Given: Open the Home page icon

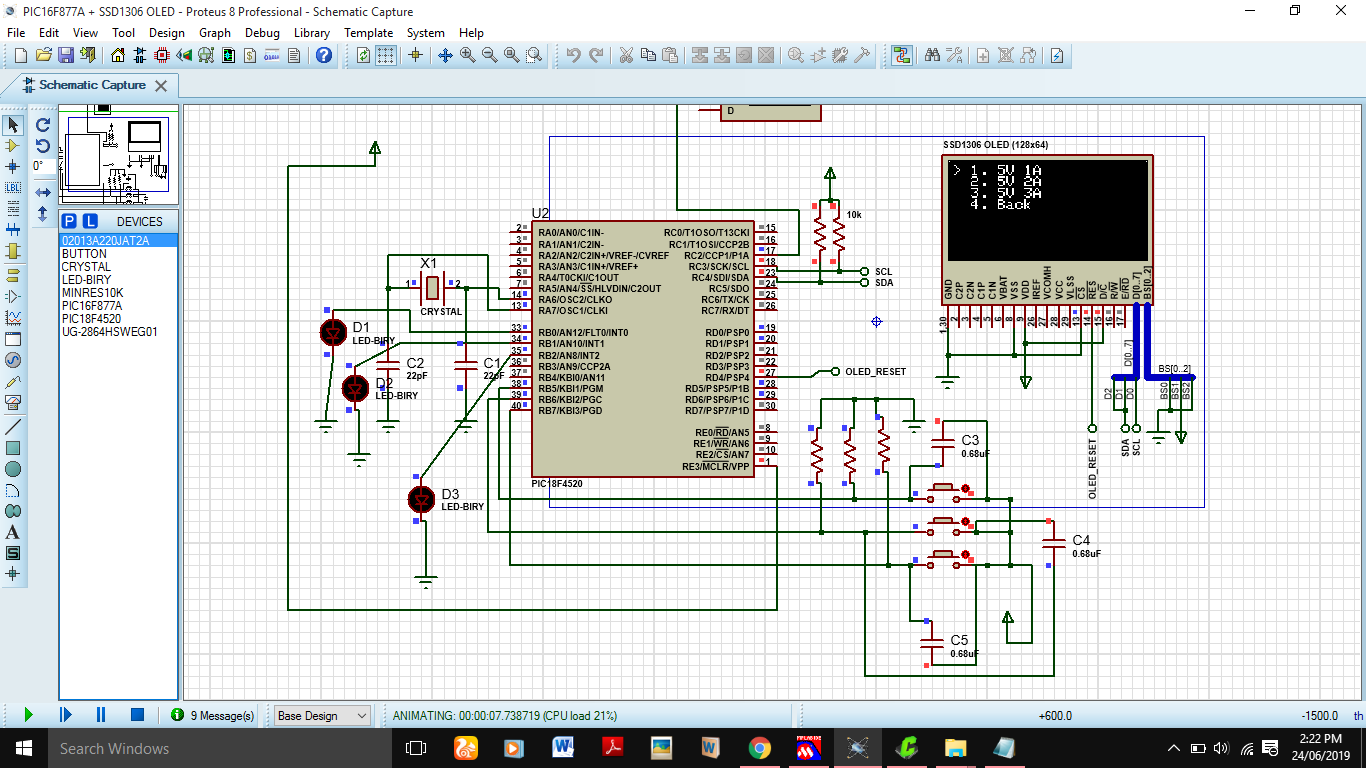Looking at the screenshot, I should (118, 55).
